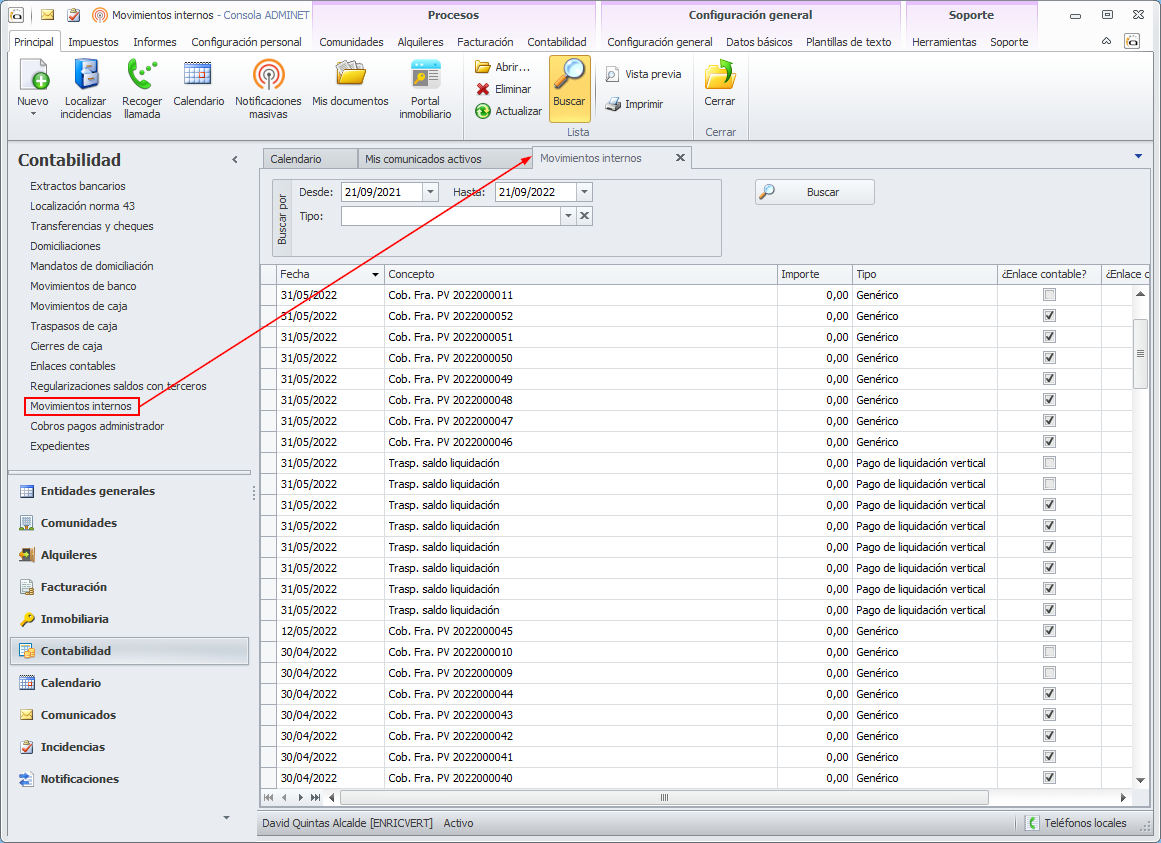
Task: Click Abrir in the Lista group
Action: 503,67
